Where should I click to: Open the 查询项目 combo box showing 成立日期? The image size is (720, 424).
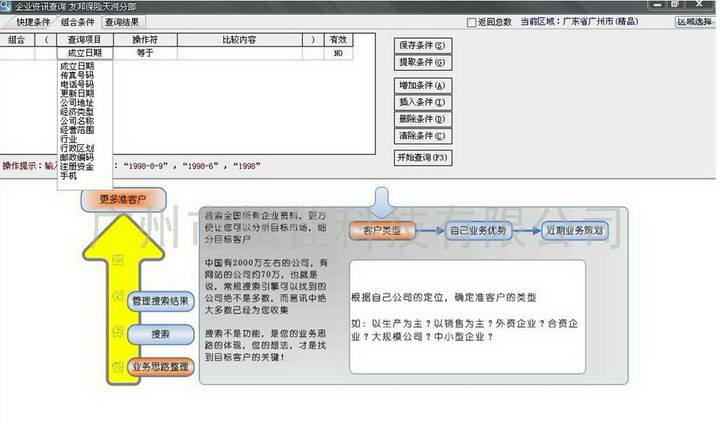click(84, 53)
